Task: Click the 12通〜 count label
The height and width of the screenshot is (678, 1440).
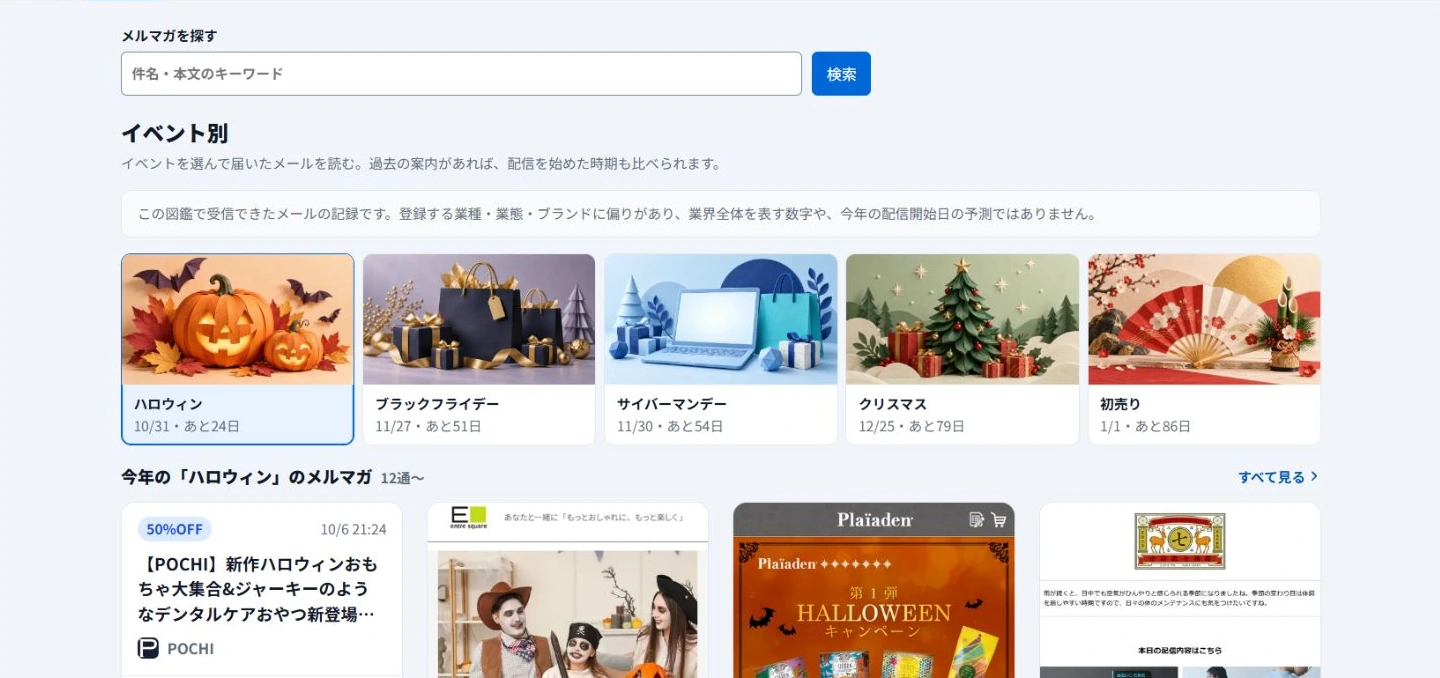Action: pyautogui.click(x=403, y=478)
